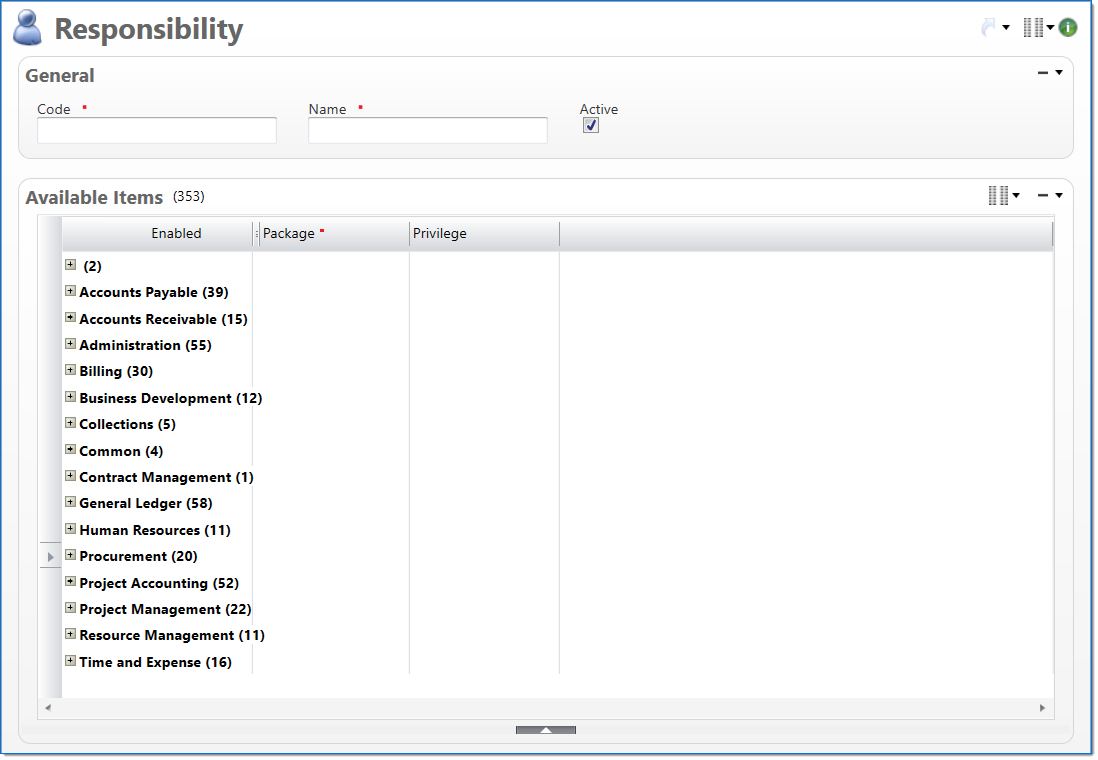Image resolution: width=1098 pixels, height=760 pixels.
Task: Click the row selector arrow beside Procurement
Action: point(50,556)
